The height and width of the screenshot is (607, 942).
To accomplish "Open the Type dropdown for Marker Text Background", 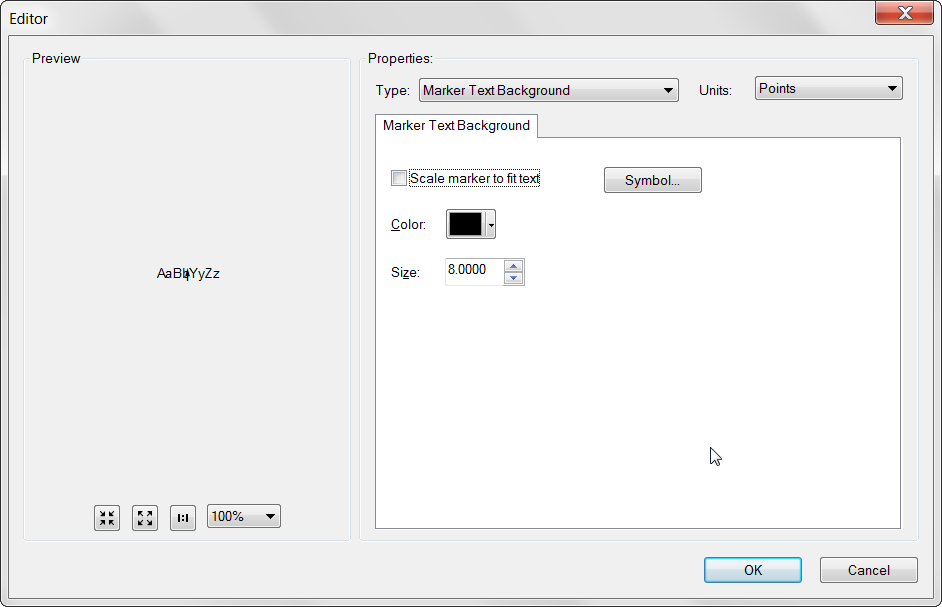I will point(548,90).
